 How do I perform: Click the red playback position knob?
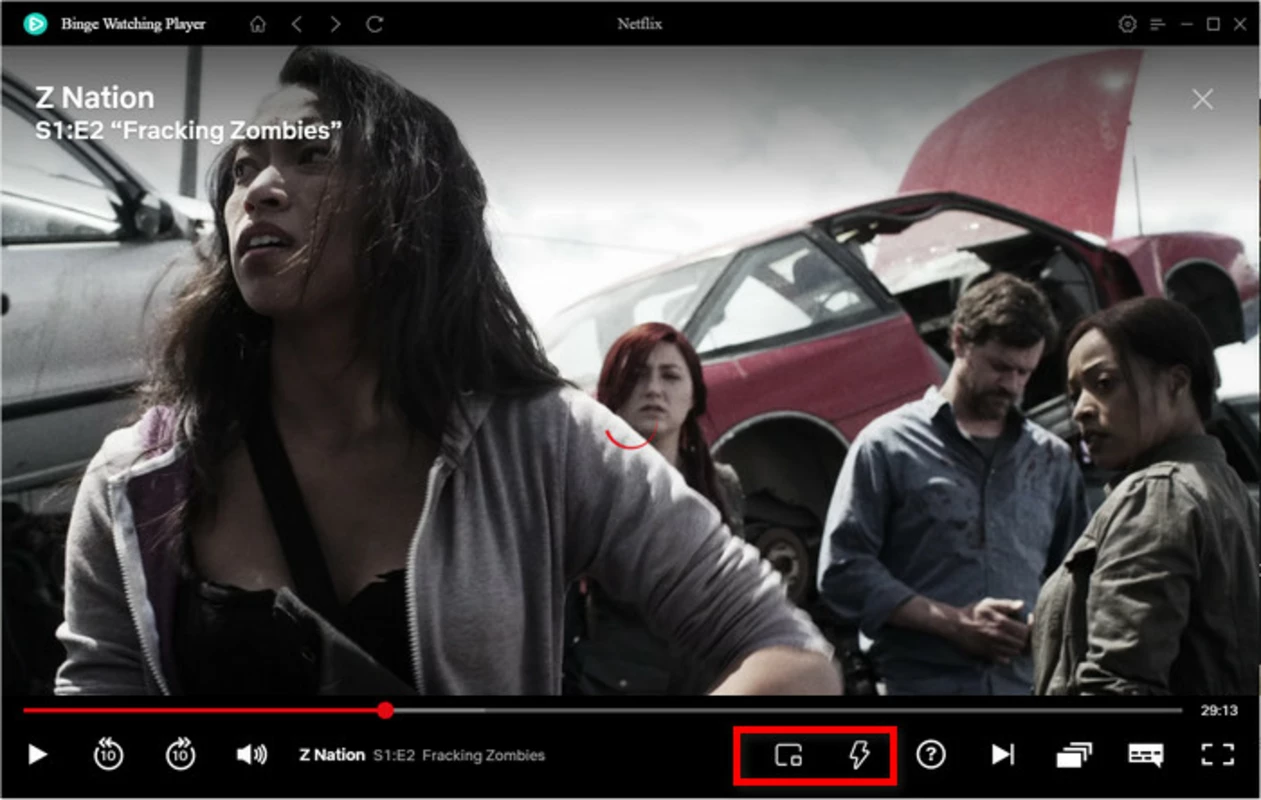(x=386, y=711)
